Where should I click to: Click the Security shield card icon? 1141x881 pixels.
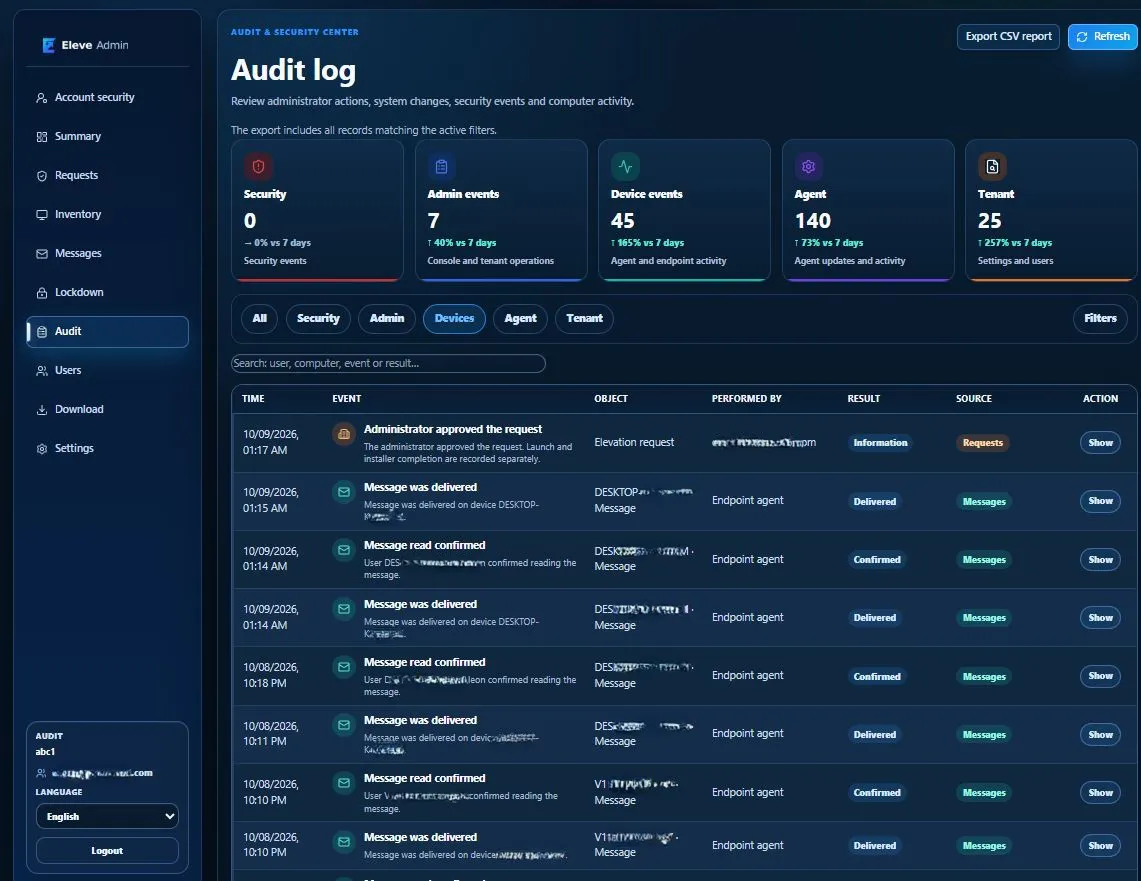258,167
